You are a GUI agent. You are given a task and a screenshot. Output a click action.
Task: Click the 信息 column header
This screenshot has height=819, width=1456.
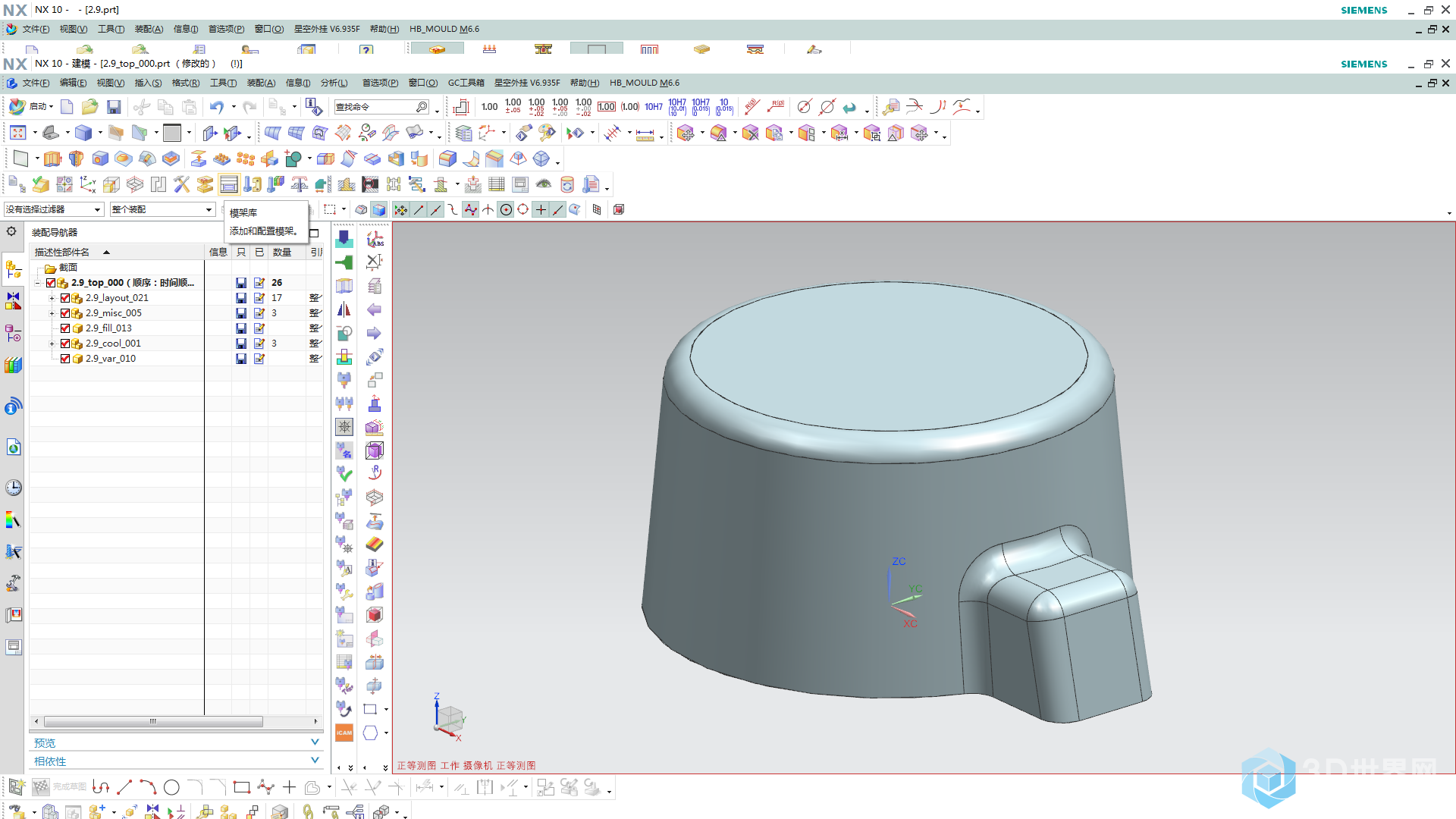click(218, 252)
